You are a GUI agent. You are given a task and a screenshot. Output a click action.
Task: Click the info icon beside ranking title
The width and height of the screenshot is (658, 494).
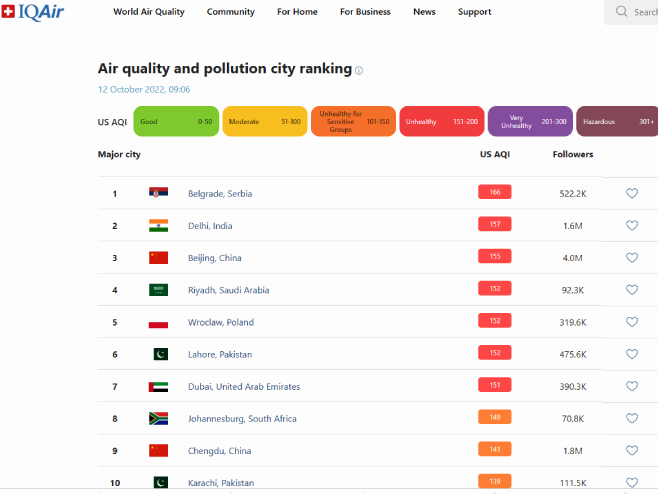(359, 71)
